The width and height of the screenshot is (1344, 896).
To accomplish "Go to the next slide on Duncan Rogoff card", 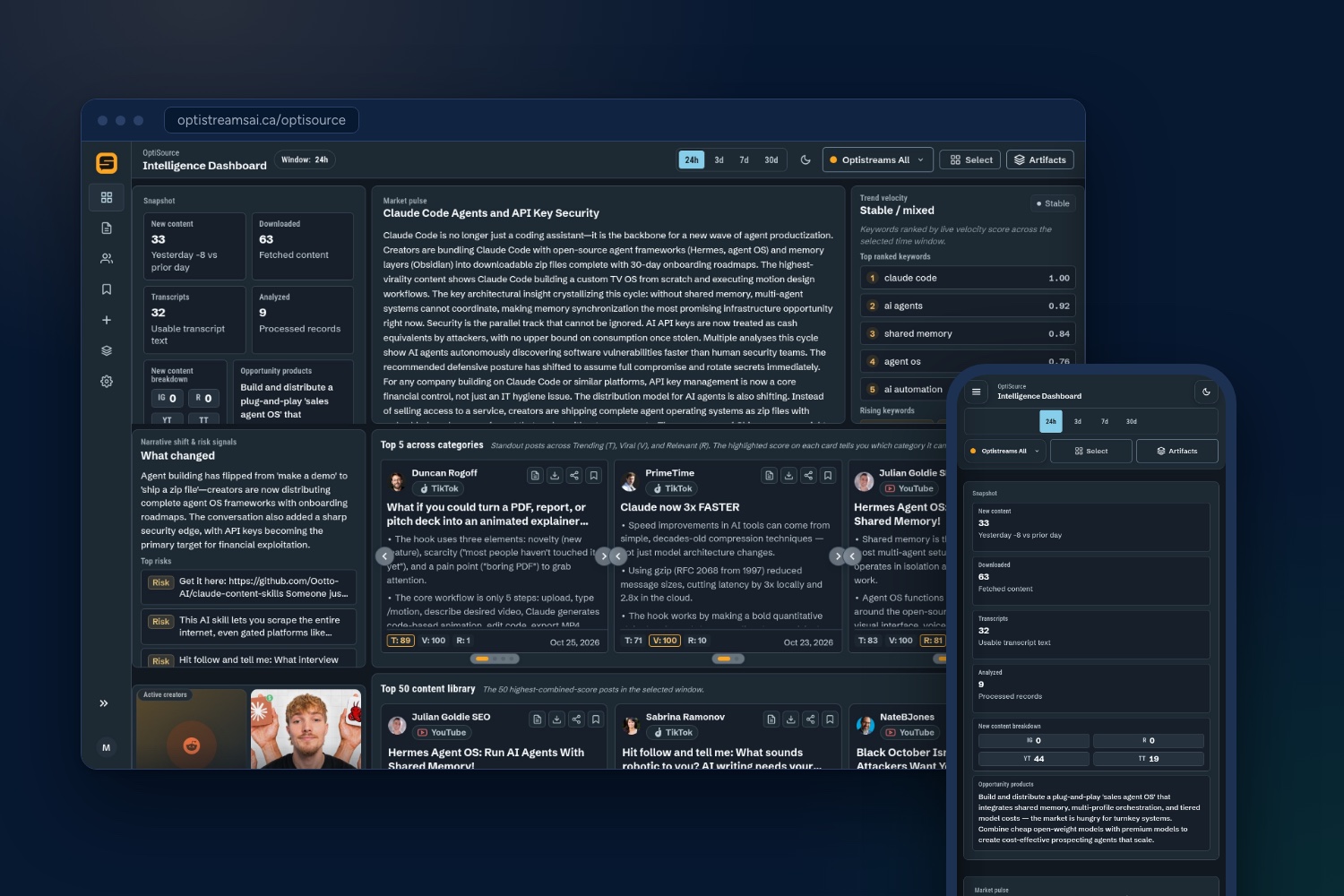I will click(603, 556).
